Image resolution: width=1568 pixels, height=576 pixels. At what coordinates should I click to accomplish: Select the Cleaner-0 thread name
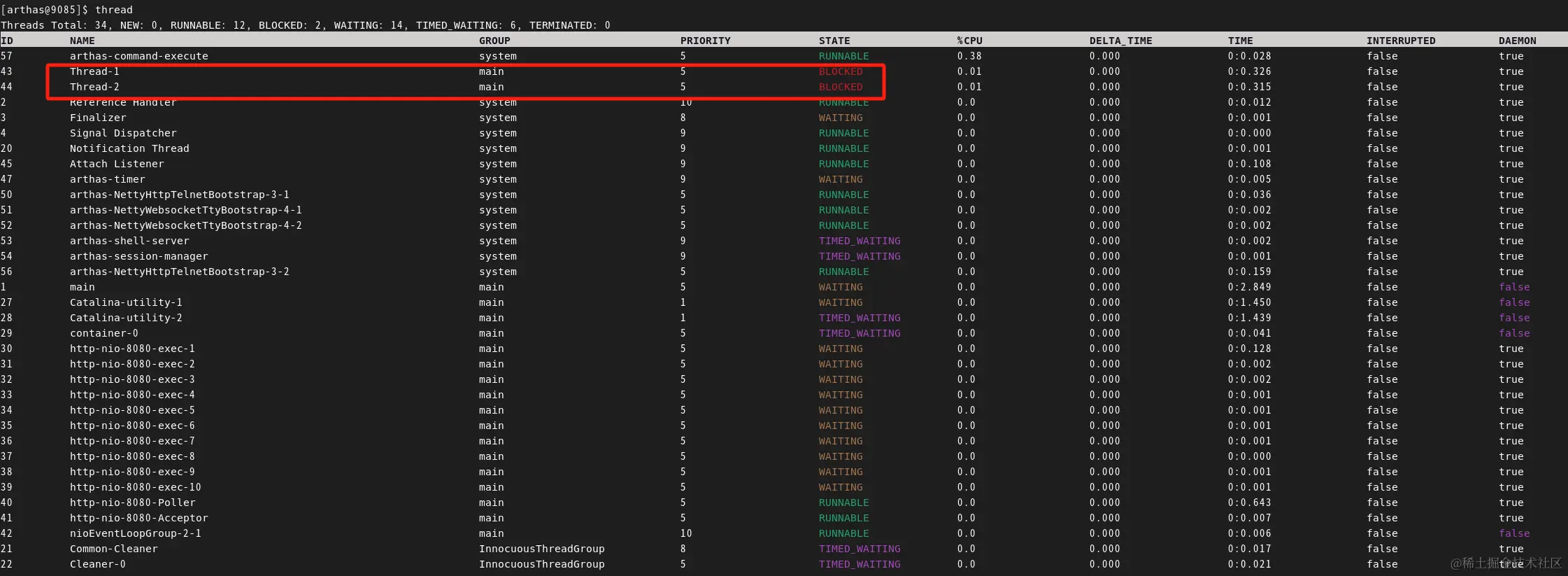click(x=98, y=564)
